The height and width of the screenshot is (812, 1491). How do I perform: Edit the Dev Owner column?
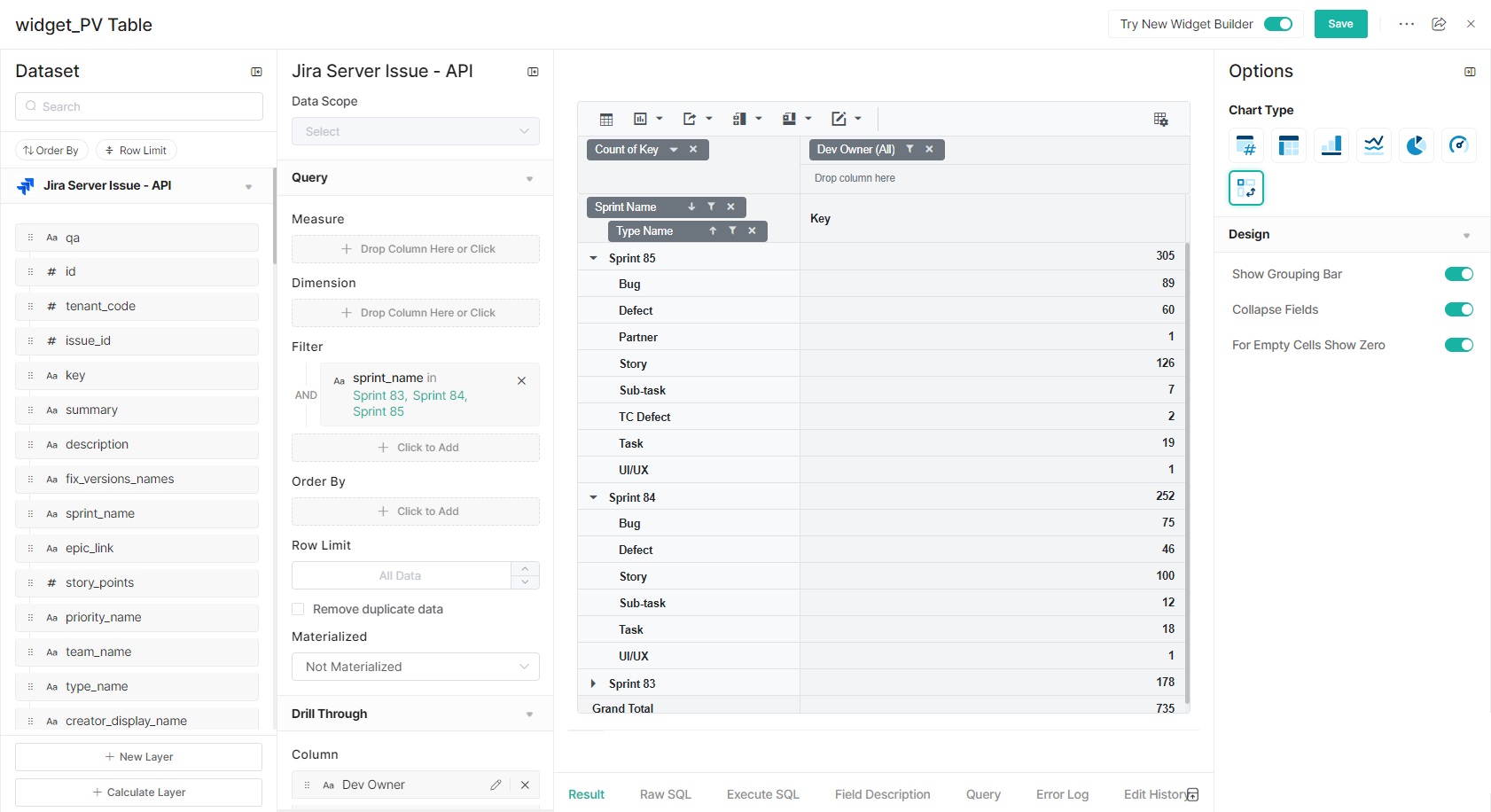(x=496, y=785)
